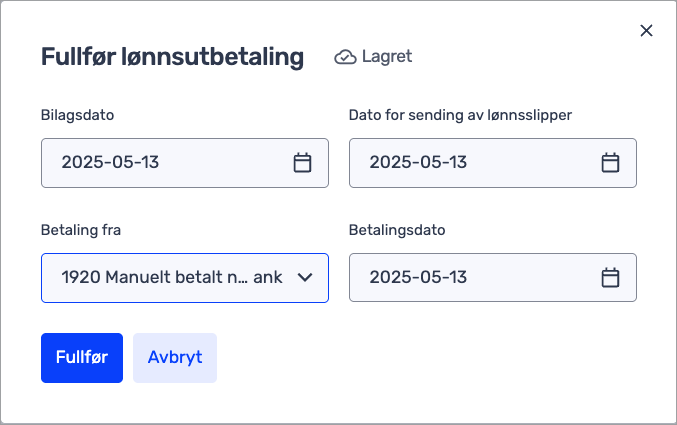Close the dialog with the X icon
Image resolution: width=677 pixels, height=425 pixels.
tap(646, 31)
